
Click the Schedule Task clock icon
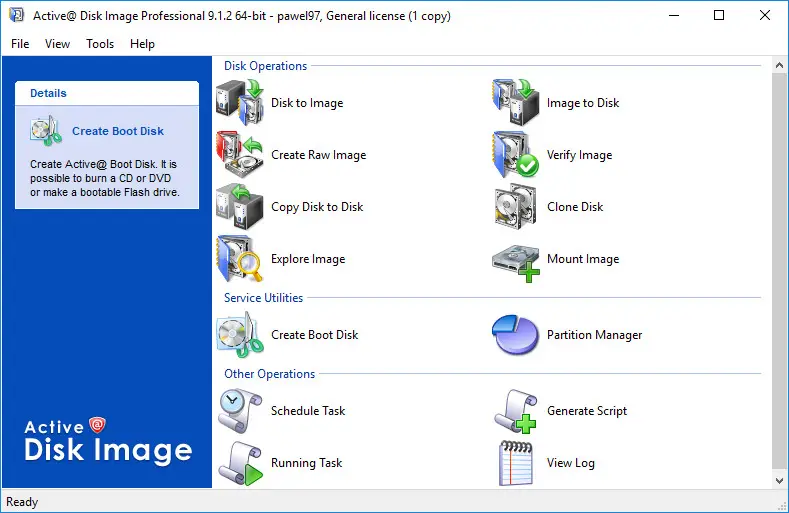point(240,411)
